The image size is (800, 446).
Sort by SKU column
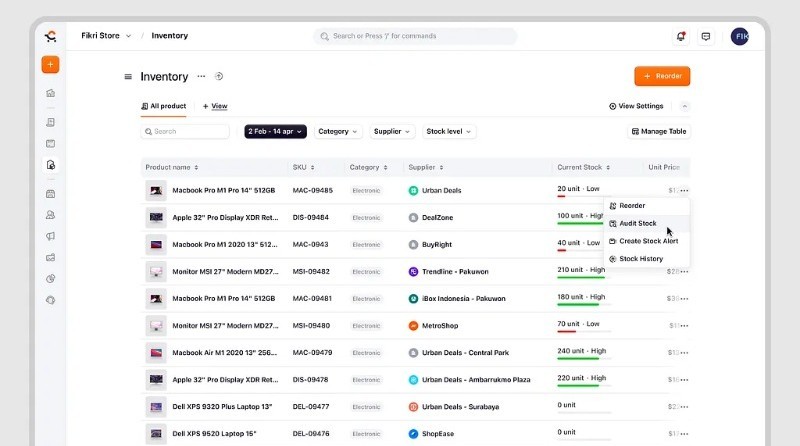tap(304, 167)
